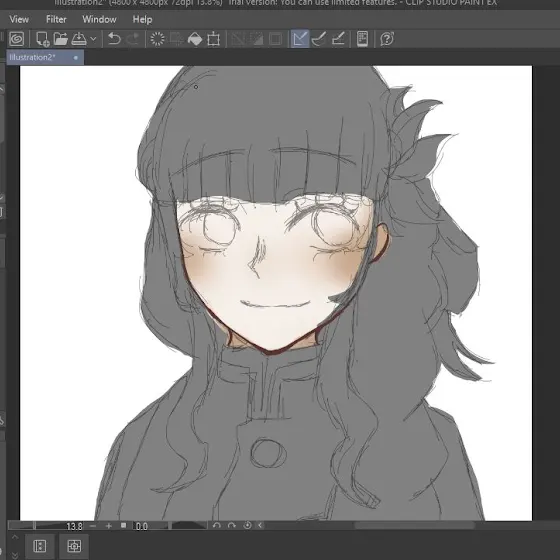This screenshot has height=560, width=560.
Task: Toggle the Snap to Special Ruler icon
Action: pyautogui.click(x=319, y=39)
